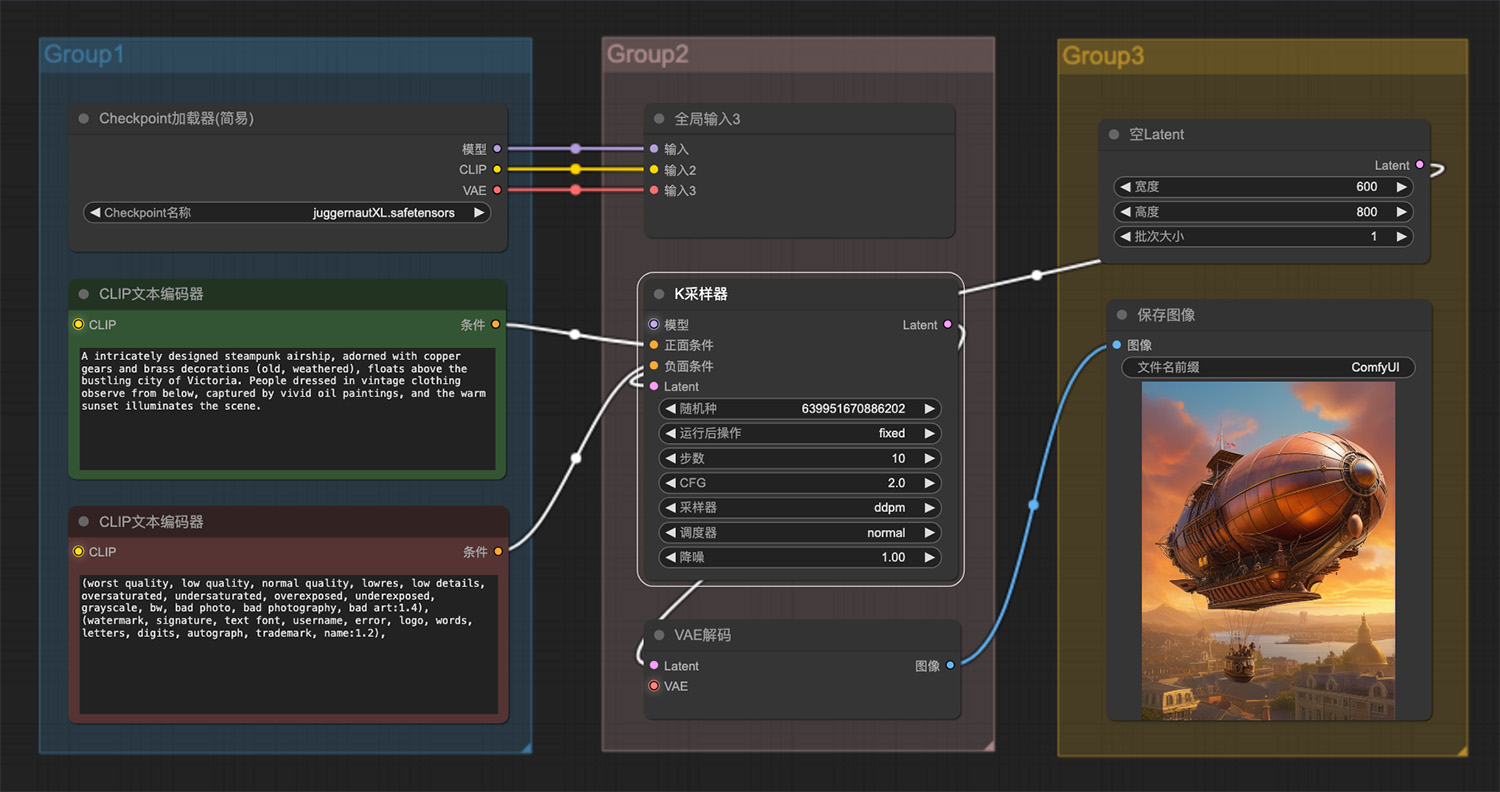Decrease CFG with its left arrow
This screenshot has width=1500, height=792.
pyautogui.click(x=670, y=483)
